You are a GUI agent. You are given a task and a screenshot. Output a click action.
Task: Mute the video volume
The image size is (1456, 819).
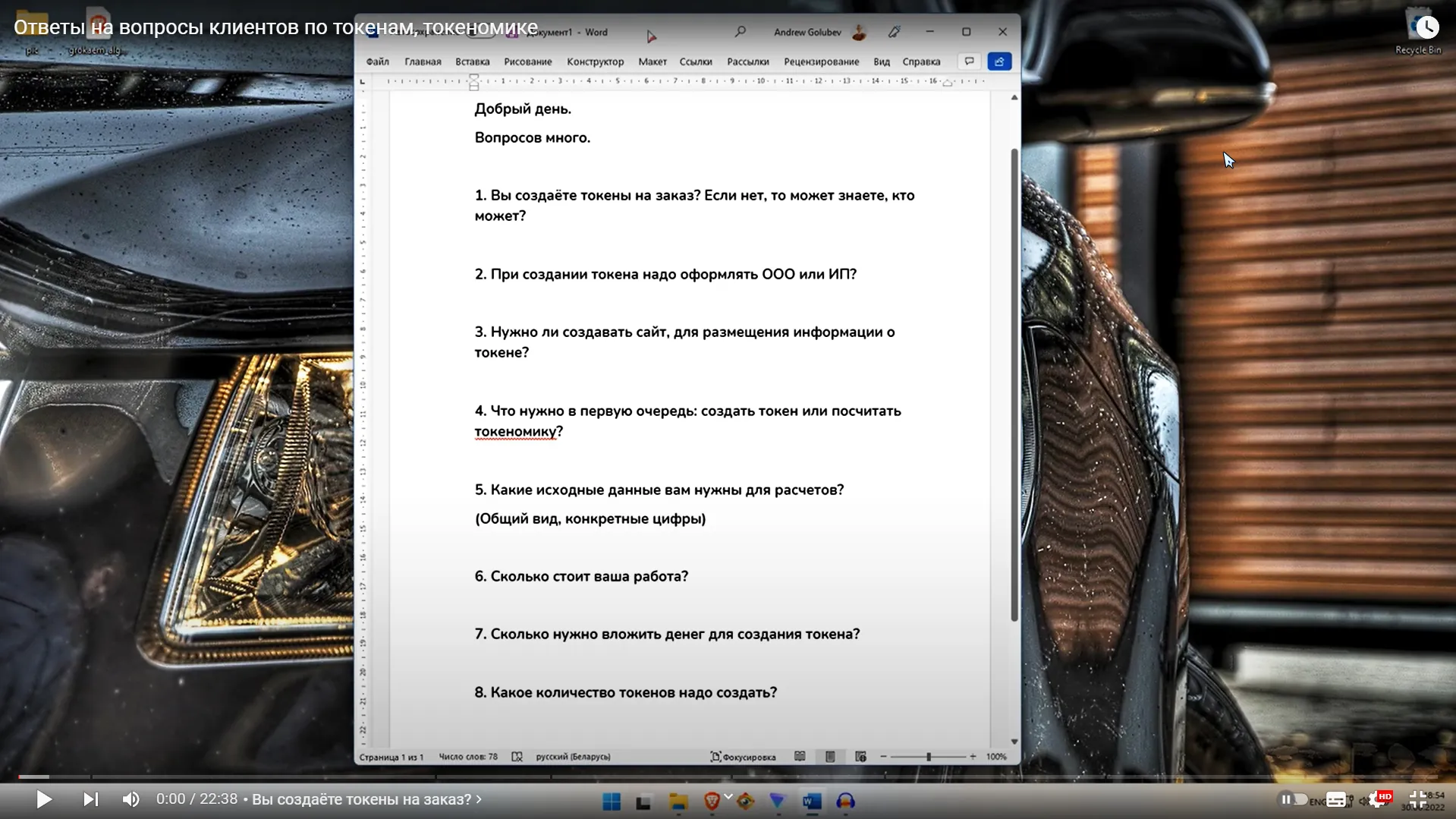pyautogui.click(x=131, y=799)
